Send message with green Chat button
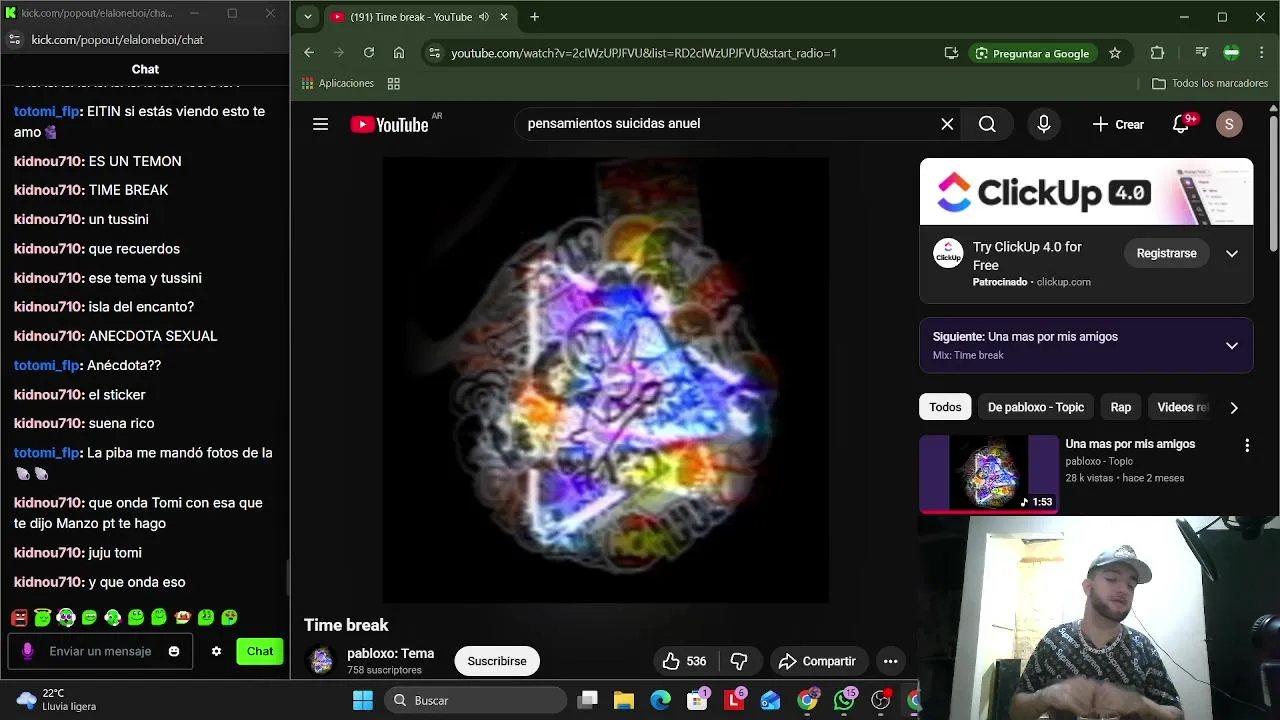The height and width of the screenshot is (720, 1280). (x=260, y=651)
